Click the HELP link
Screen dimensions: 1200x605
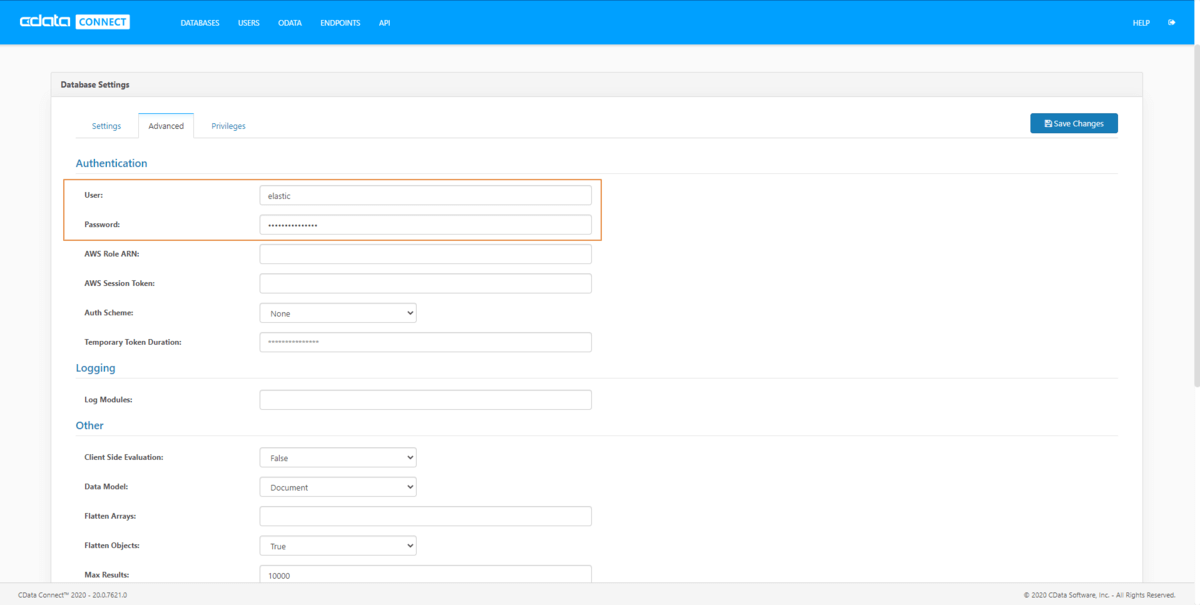click(x=1141, y=23)
